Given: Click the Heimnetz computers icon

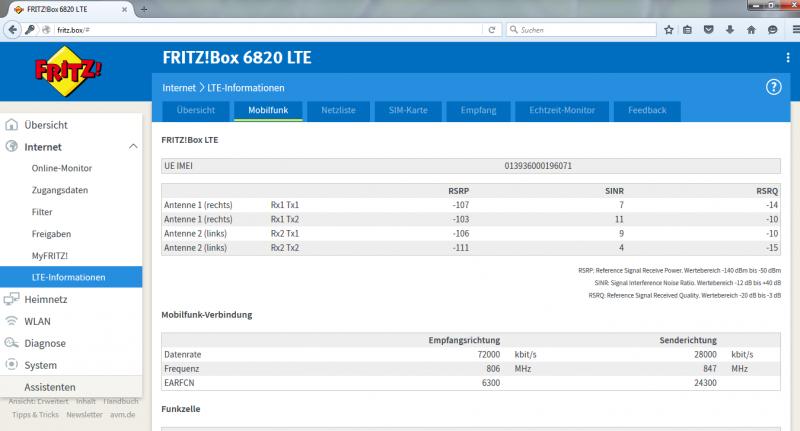Looking at the screenshot, I should [11, 299].
